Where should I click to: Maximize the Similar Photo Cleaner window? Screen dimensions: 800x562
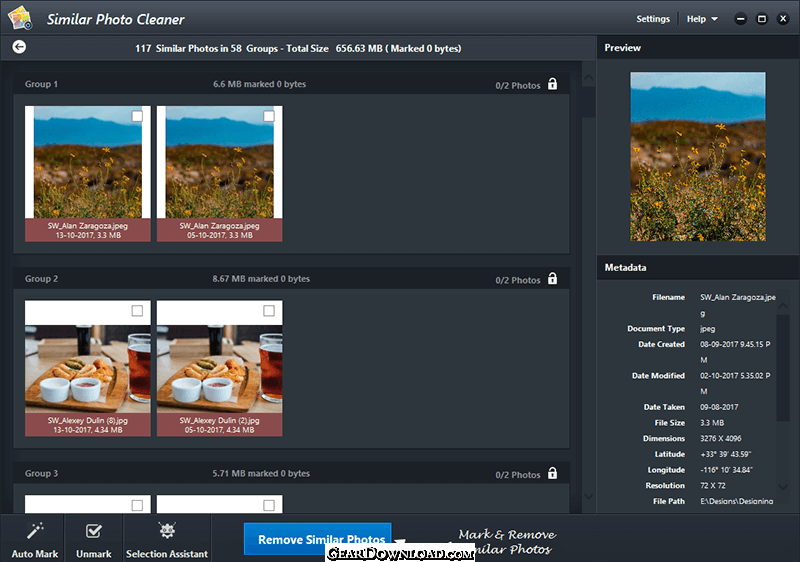(762, 19)
